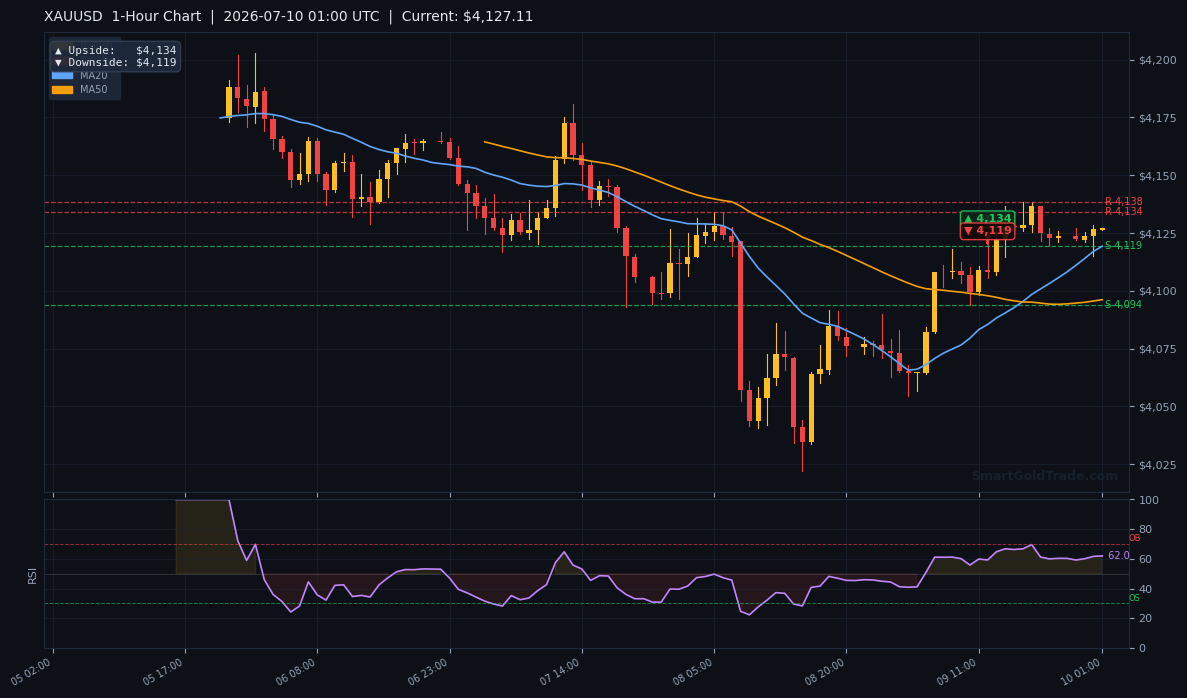Click the 08 05:00 time axis label
1187x698 pixels.
point(693,672)
